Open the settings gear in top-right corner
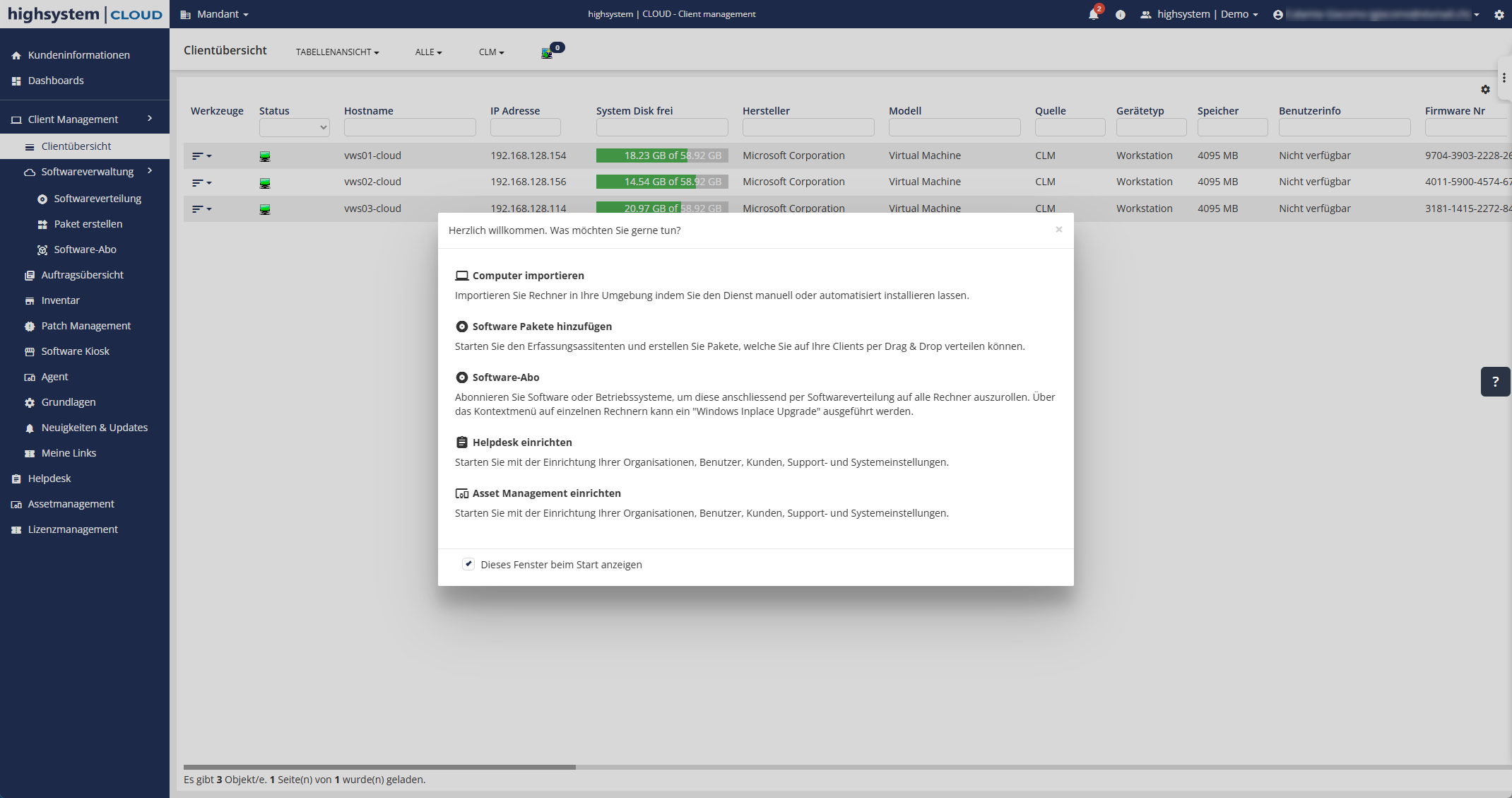Viewport: 1512px width, 798px height. pyautogui.click(x=1499, y=15)
